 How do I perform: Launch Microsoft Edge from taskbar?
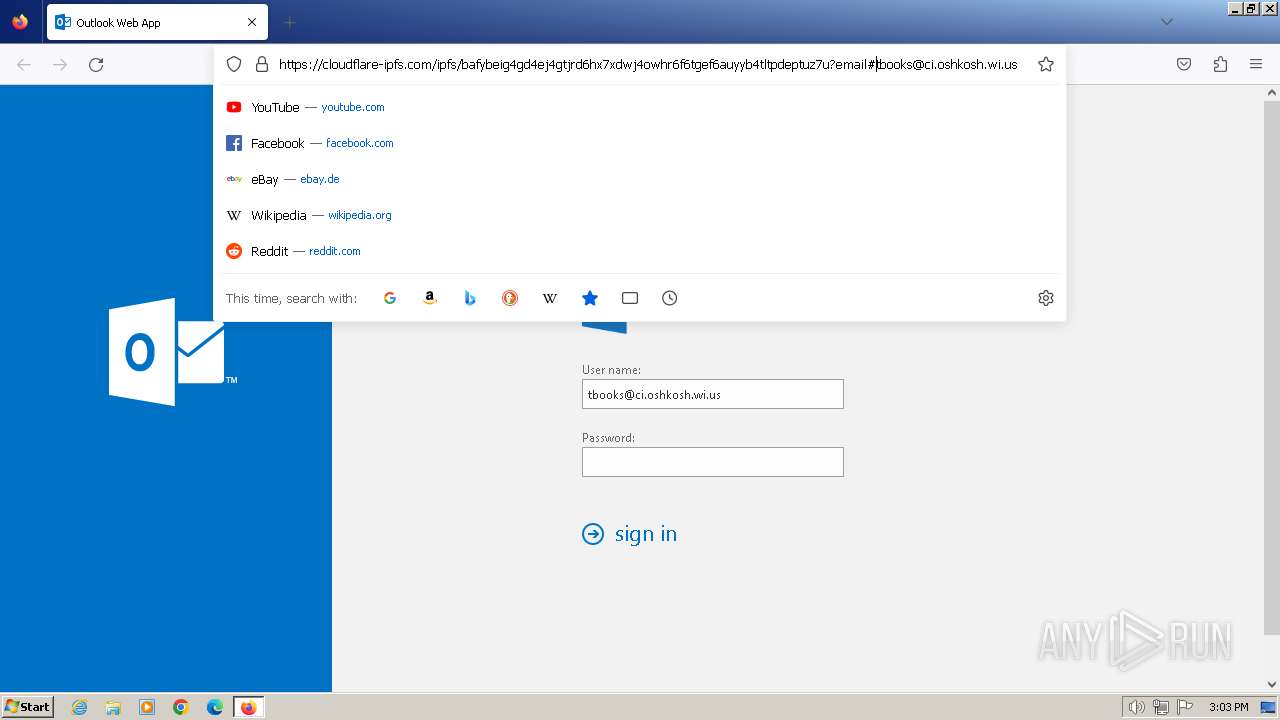click(x=215, y=707)
